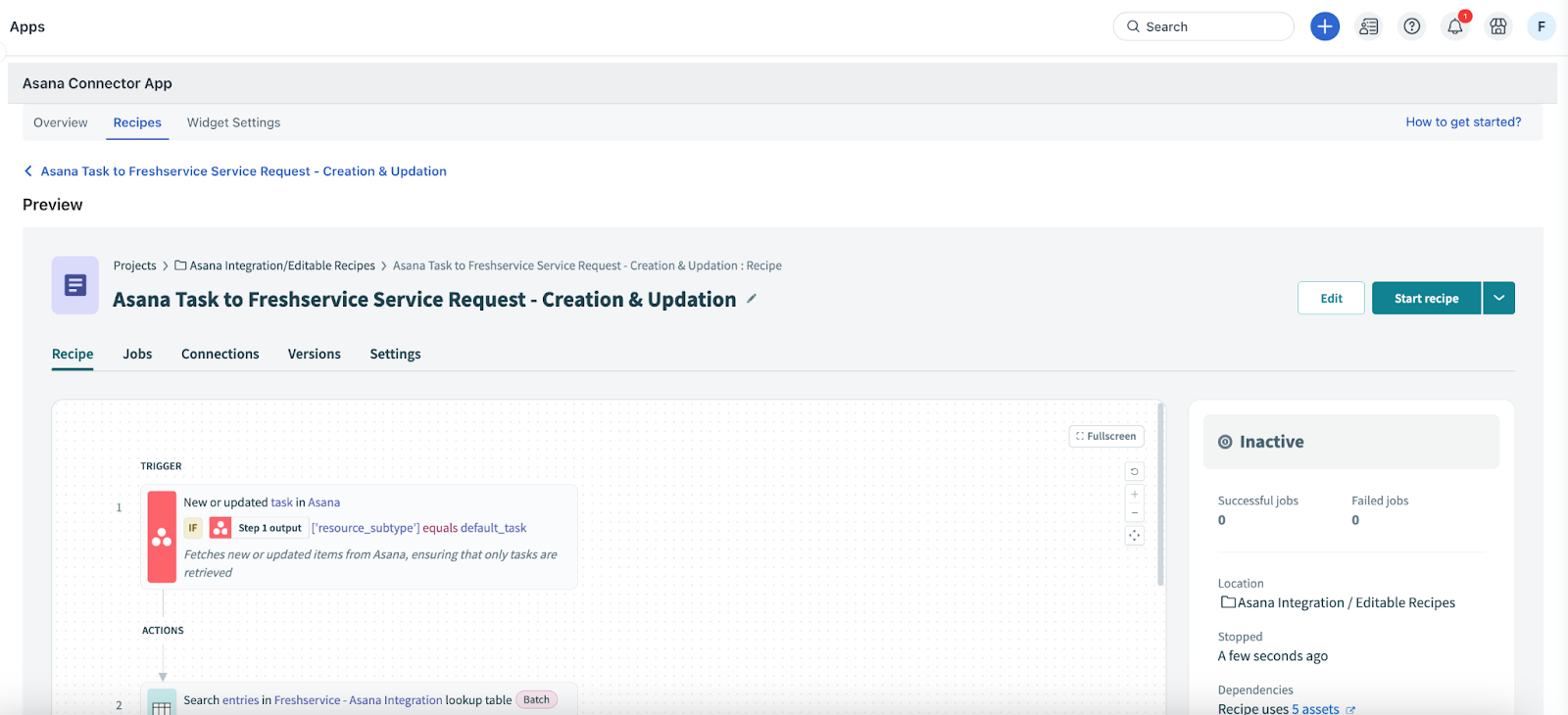Click the IF condition badge

pyautogui.click(x=193, y=528)
